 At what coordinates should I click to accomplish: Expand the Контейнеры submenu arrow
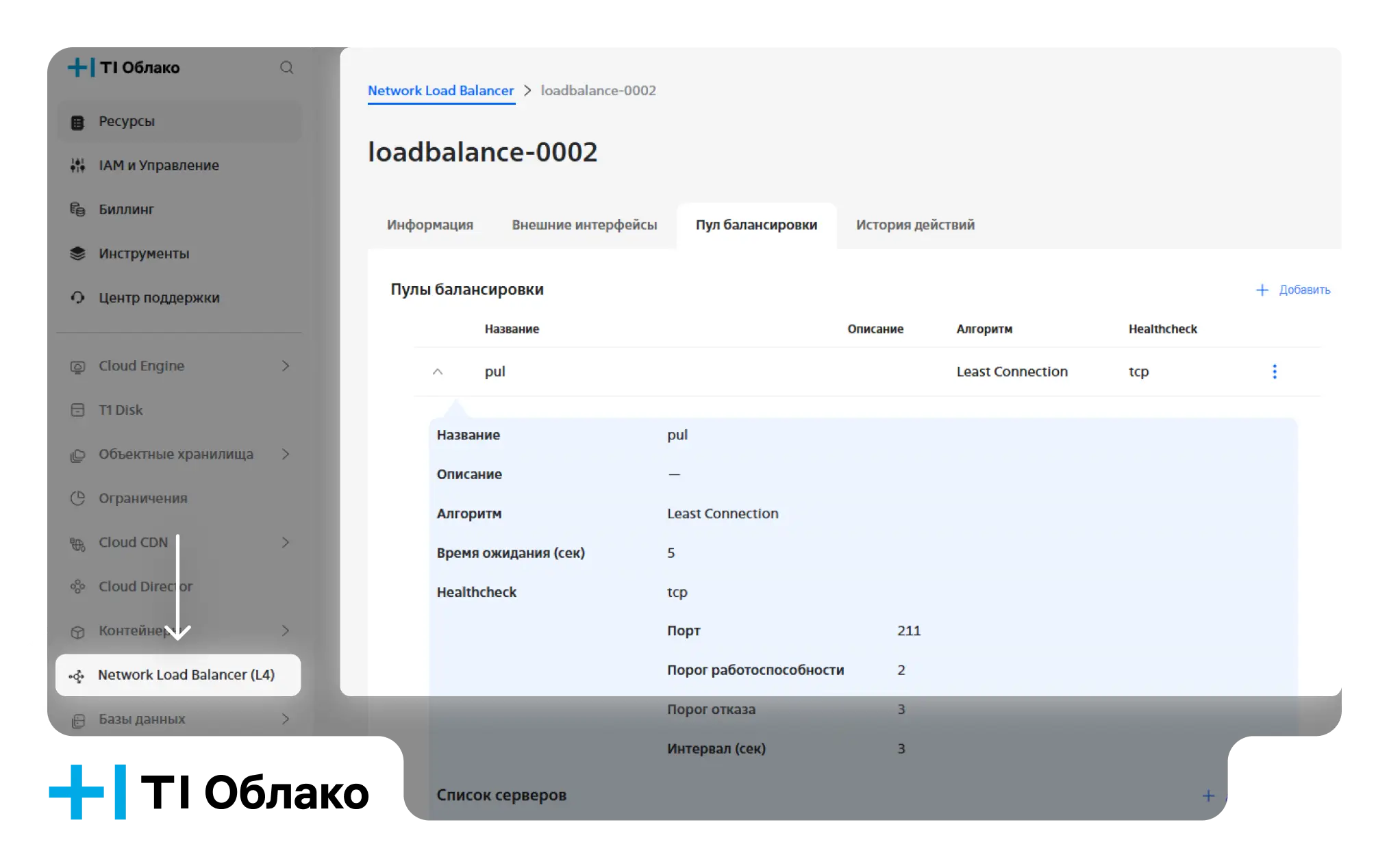pyautogui.click(x=286, y=630)
